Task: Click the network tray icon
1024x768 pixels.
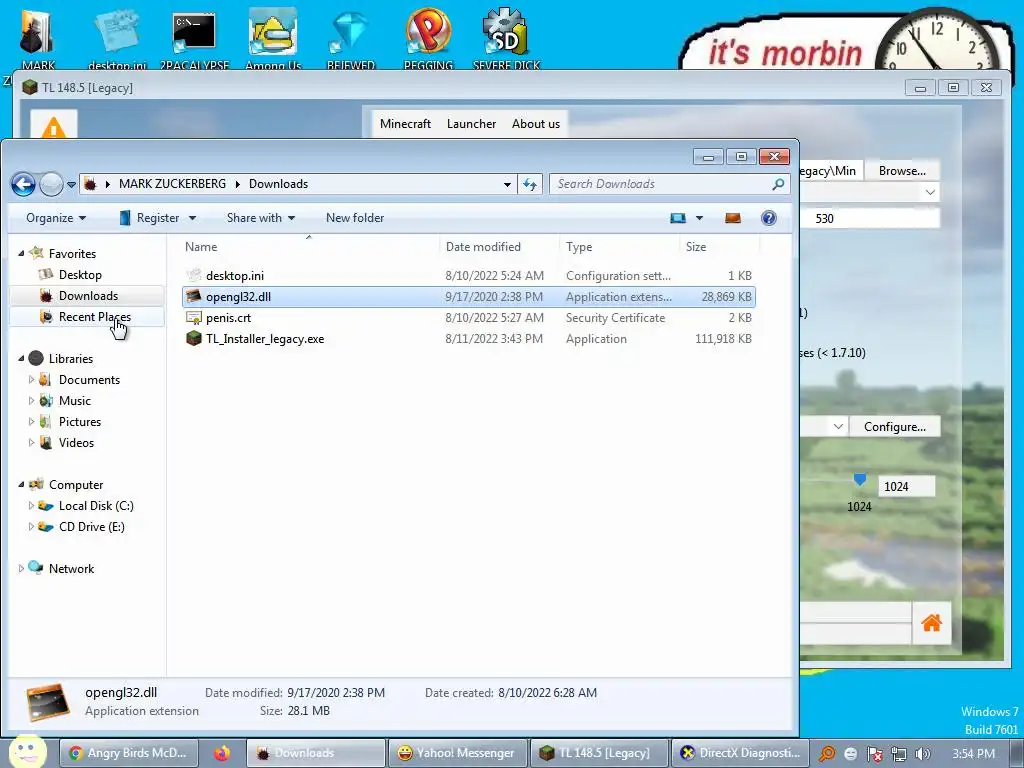Action: [x=899, y=754]
